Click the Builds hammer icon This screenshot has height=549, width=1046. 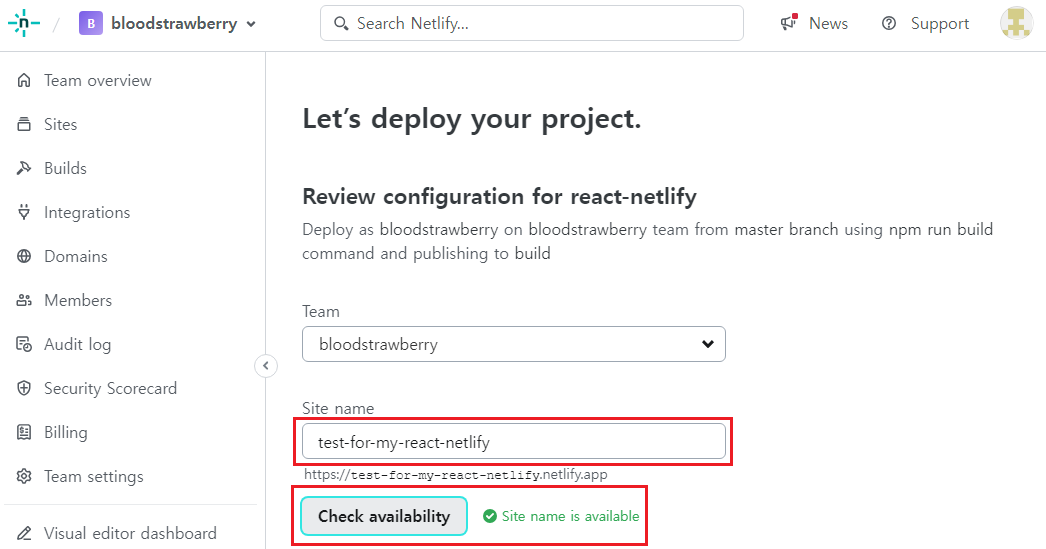click(24, 168)
